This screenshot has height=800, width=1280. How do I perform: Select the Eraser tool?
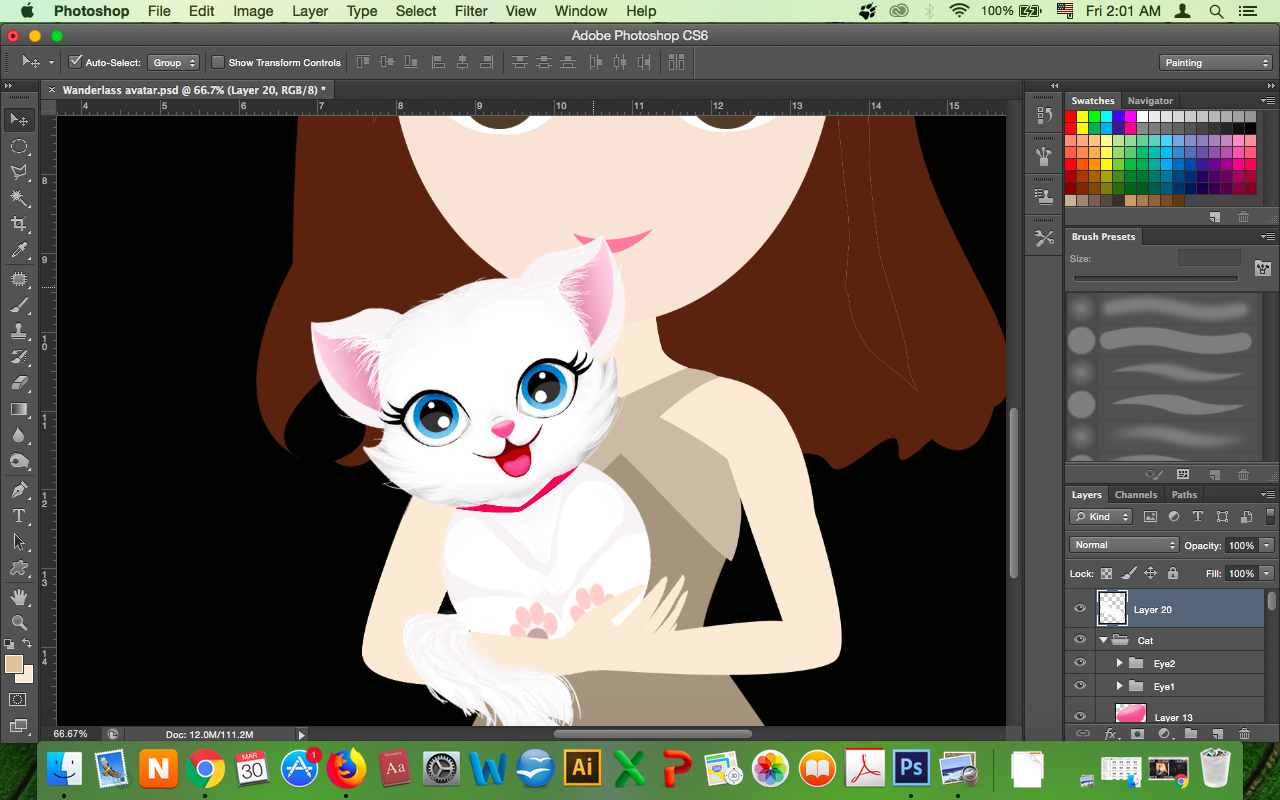point(19,383)
